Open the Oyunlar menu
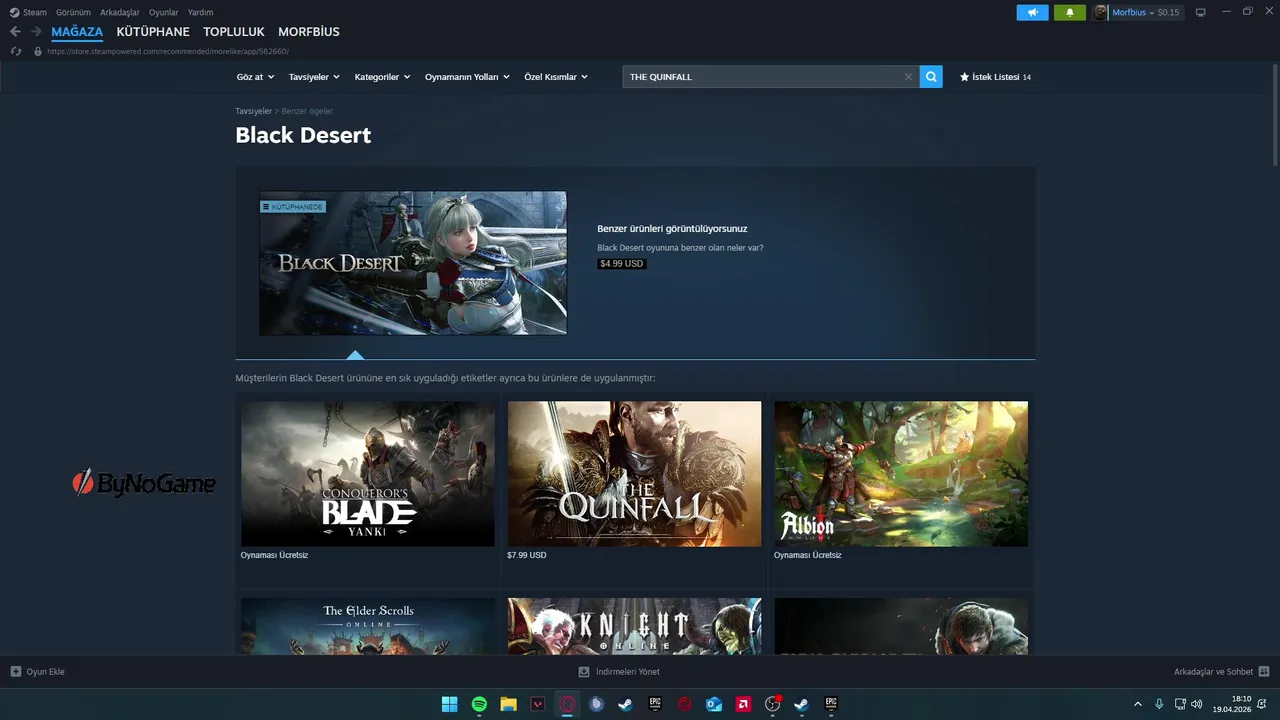This screenshot has height=720, width=1280. (x=164, y=13)
